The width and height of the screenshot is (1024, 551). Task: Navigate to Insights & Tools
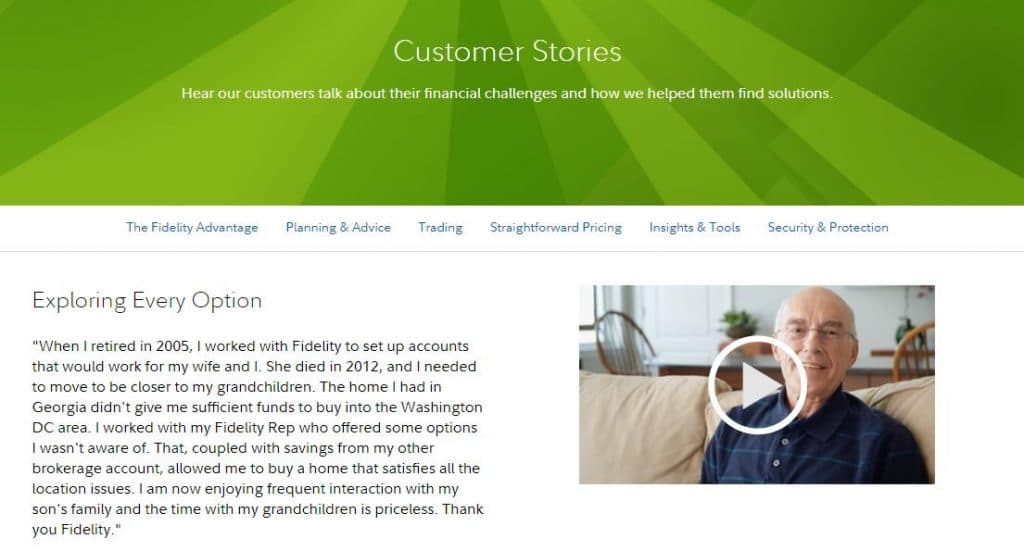695,227
